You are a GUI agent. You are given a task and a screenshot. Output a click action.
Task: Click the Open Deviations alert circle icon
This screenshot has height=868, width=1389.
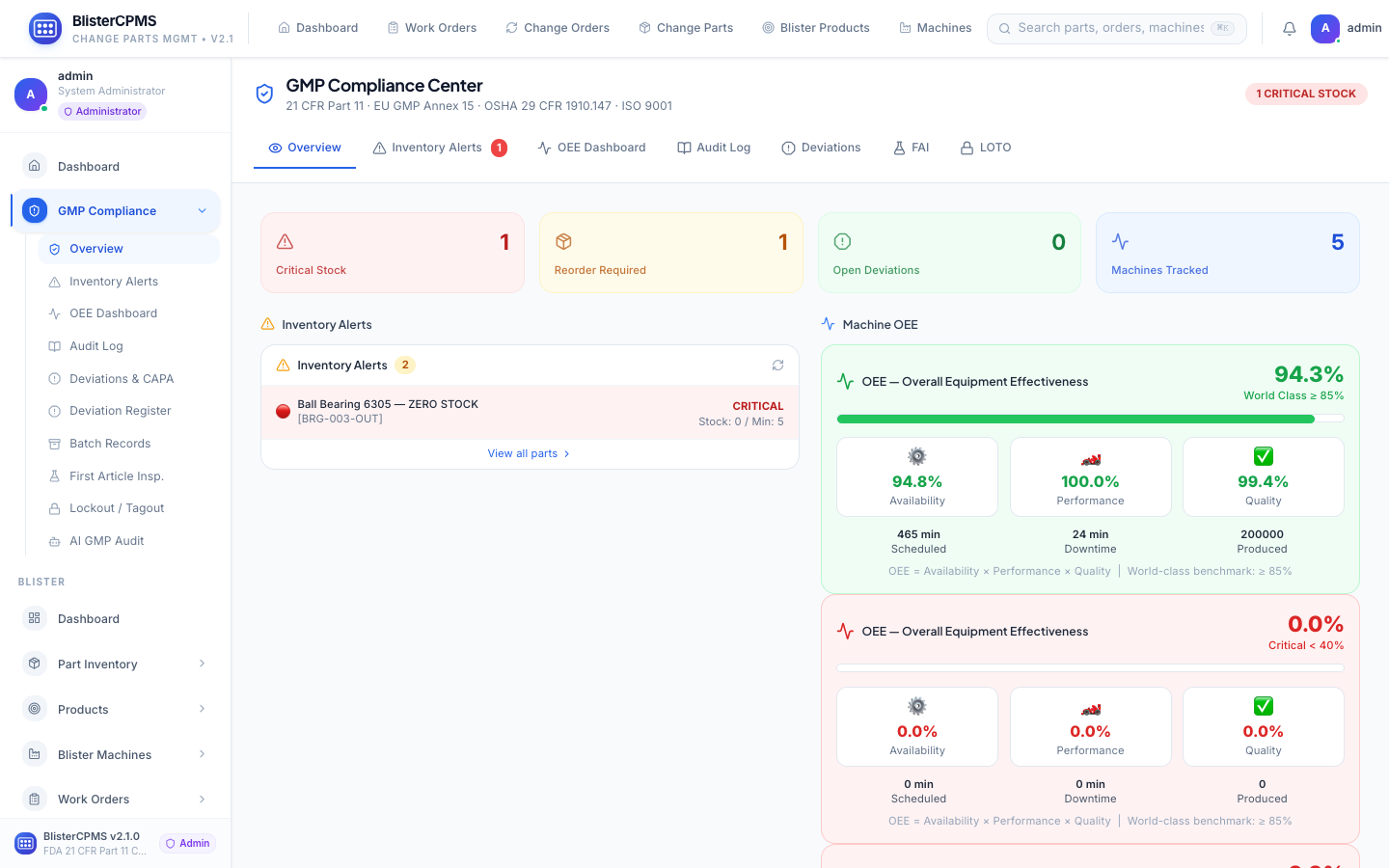[x=842, y=241]
